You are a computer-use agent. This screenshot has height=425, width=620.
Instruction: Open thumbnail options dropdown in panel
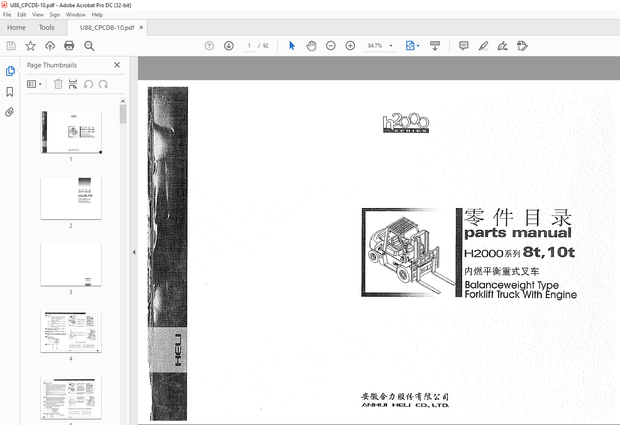(35, 85)
